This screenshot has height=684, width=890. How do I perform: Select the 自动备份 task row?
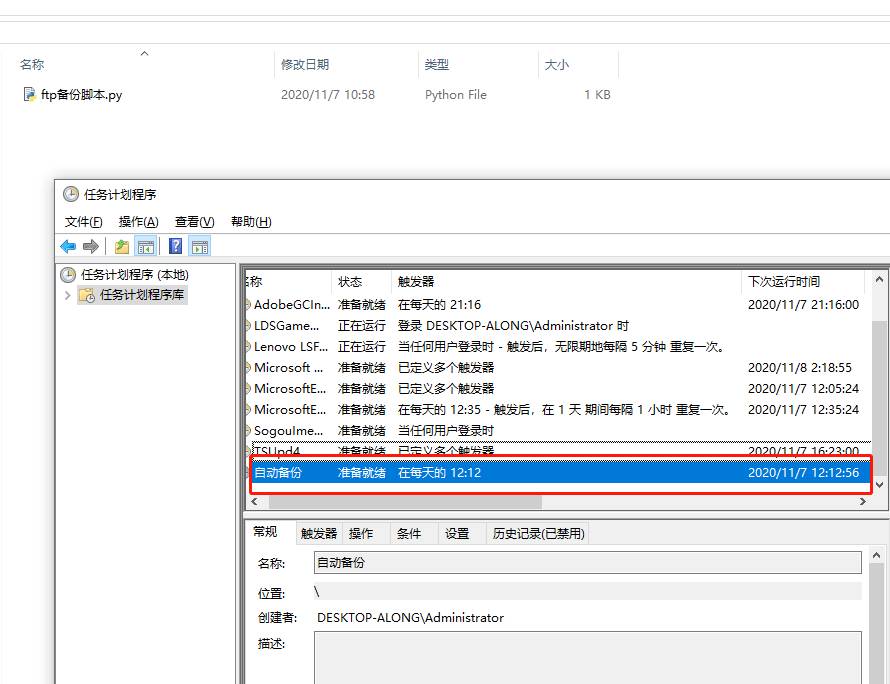561,472
